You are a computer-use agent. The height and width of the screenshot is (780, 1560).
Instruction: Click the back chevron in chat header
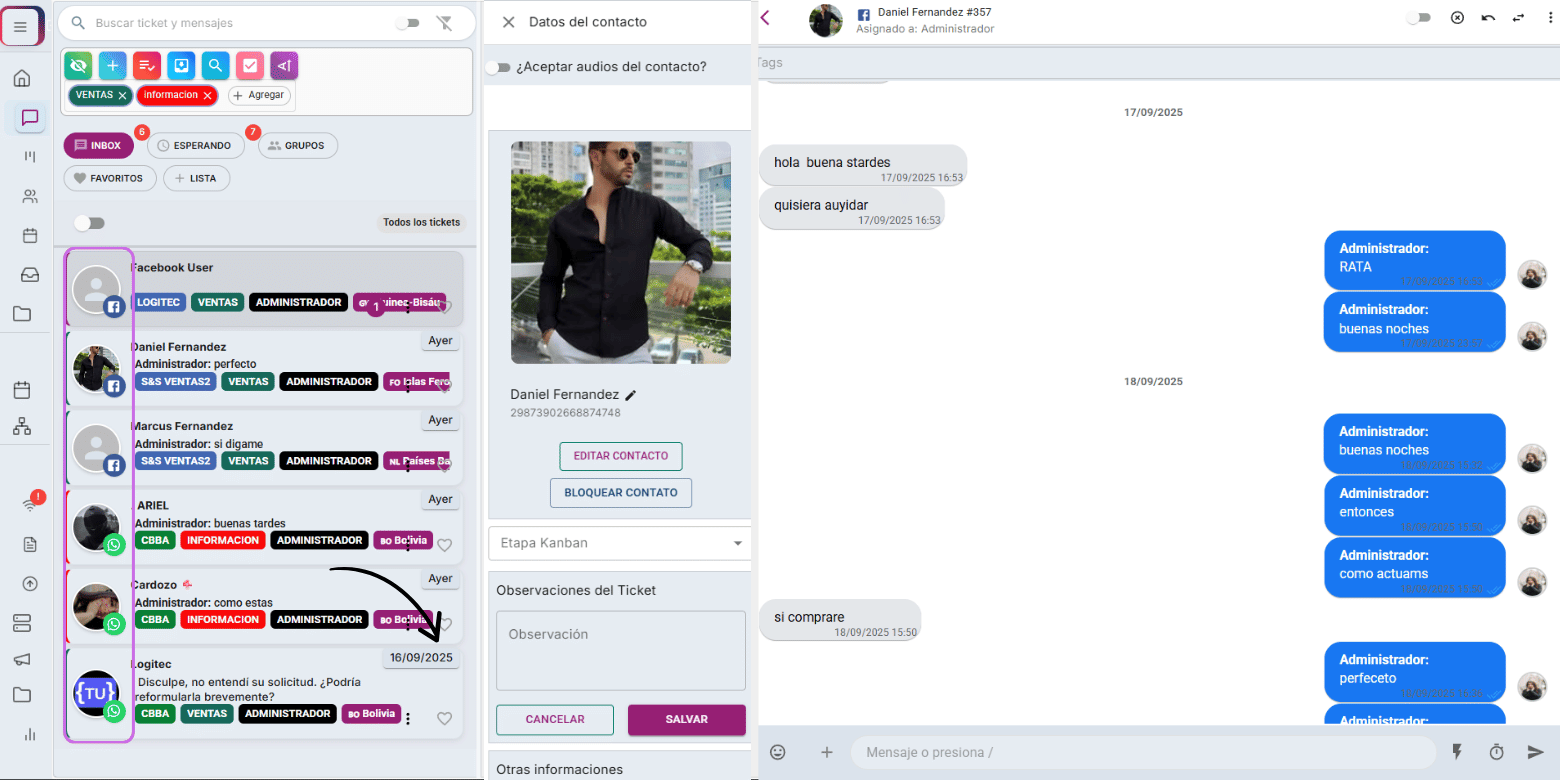point(765,18)
